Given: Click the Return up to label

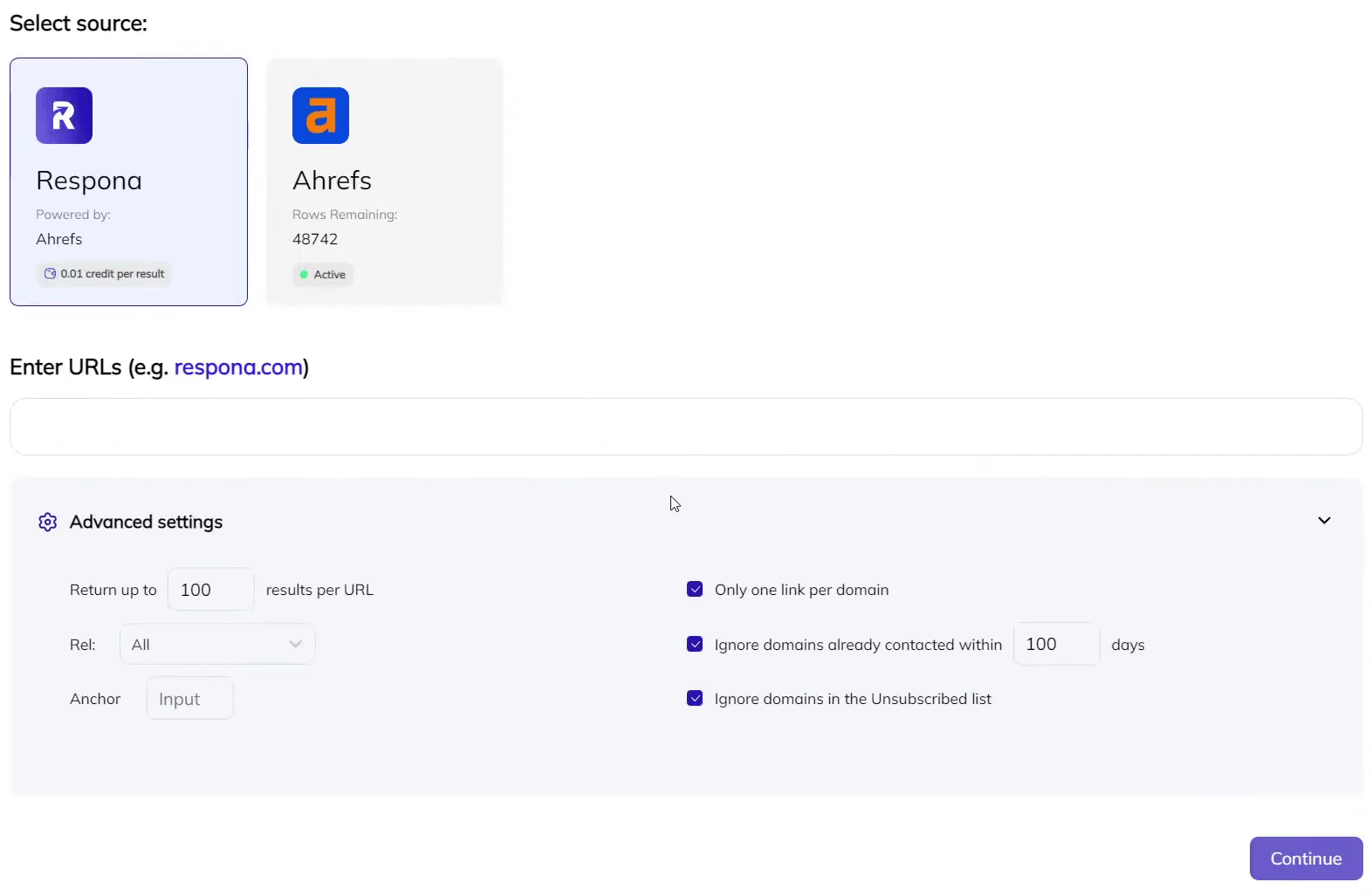Looking at the screenshot, I should [x=113, y=590].
